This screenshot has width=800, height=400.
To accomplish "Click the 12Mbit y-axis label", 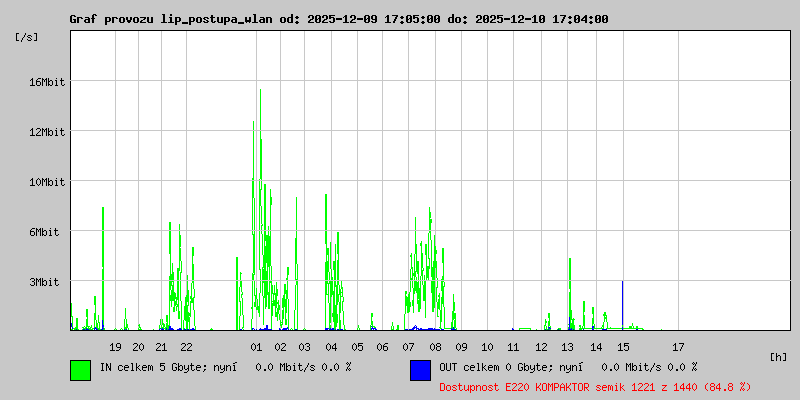I will coord(47,132).
